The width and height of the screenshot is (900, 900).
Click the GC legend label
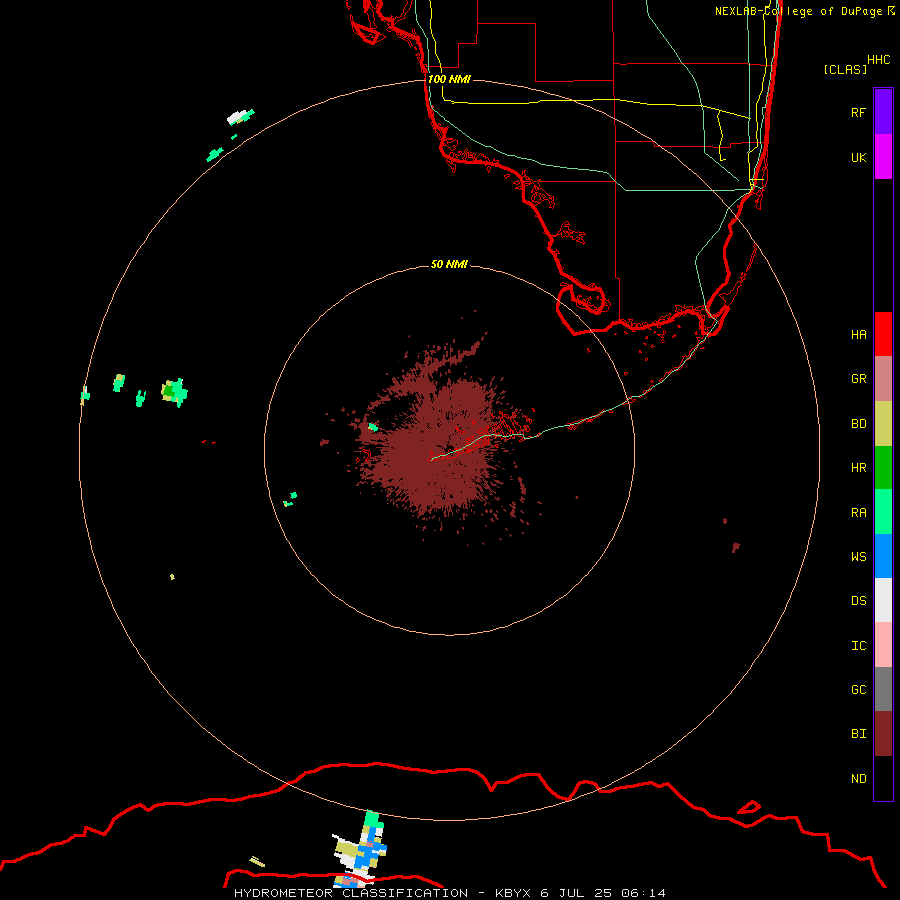(858, 690)
